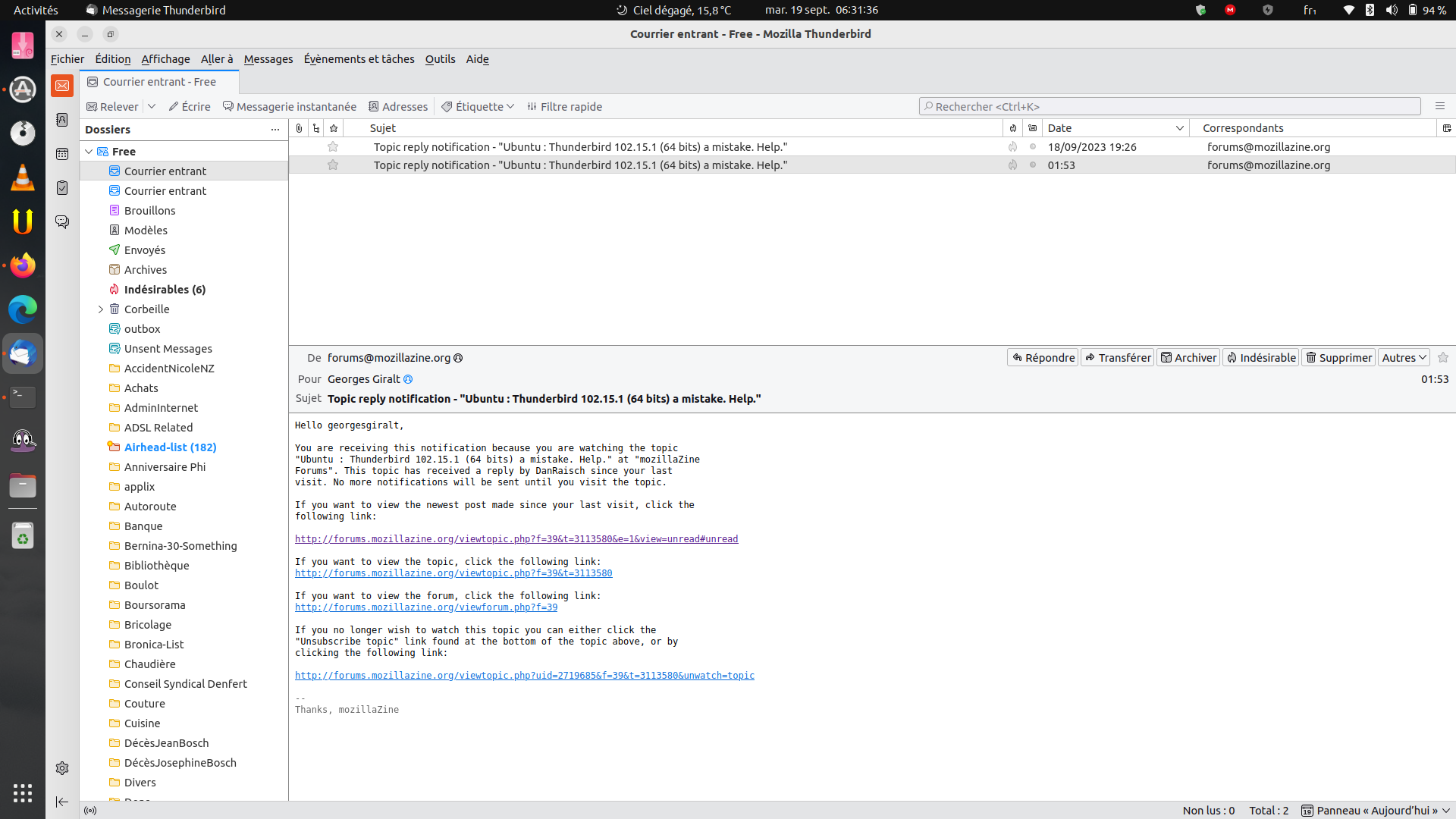Toggle junk status of the 01:53 message
The width and height of the screenshot is (1456, 819).
point(1012,165)
